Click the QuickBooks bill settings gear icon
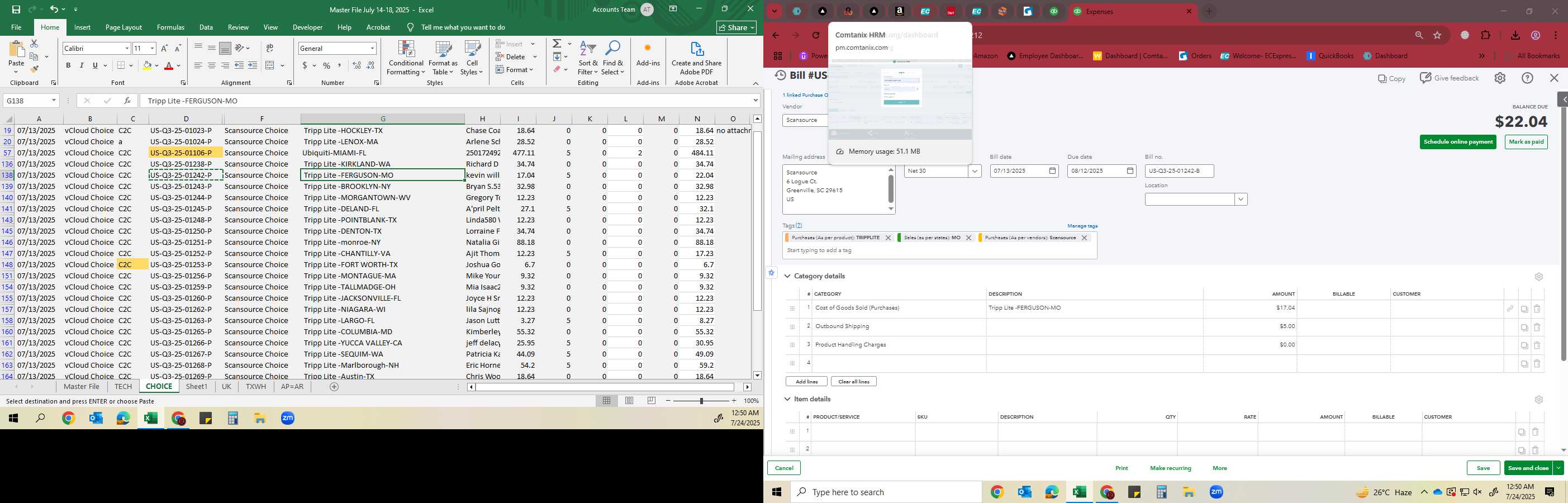Viewport: 1568px width, 503px height. (1499, 78)
